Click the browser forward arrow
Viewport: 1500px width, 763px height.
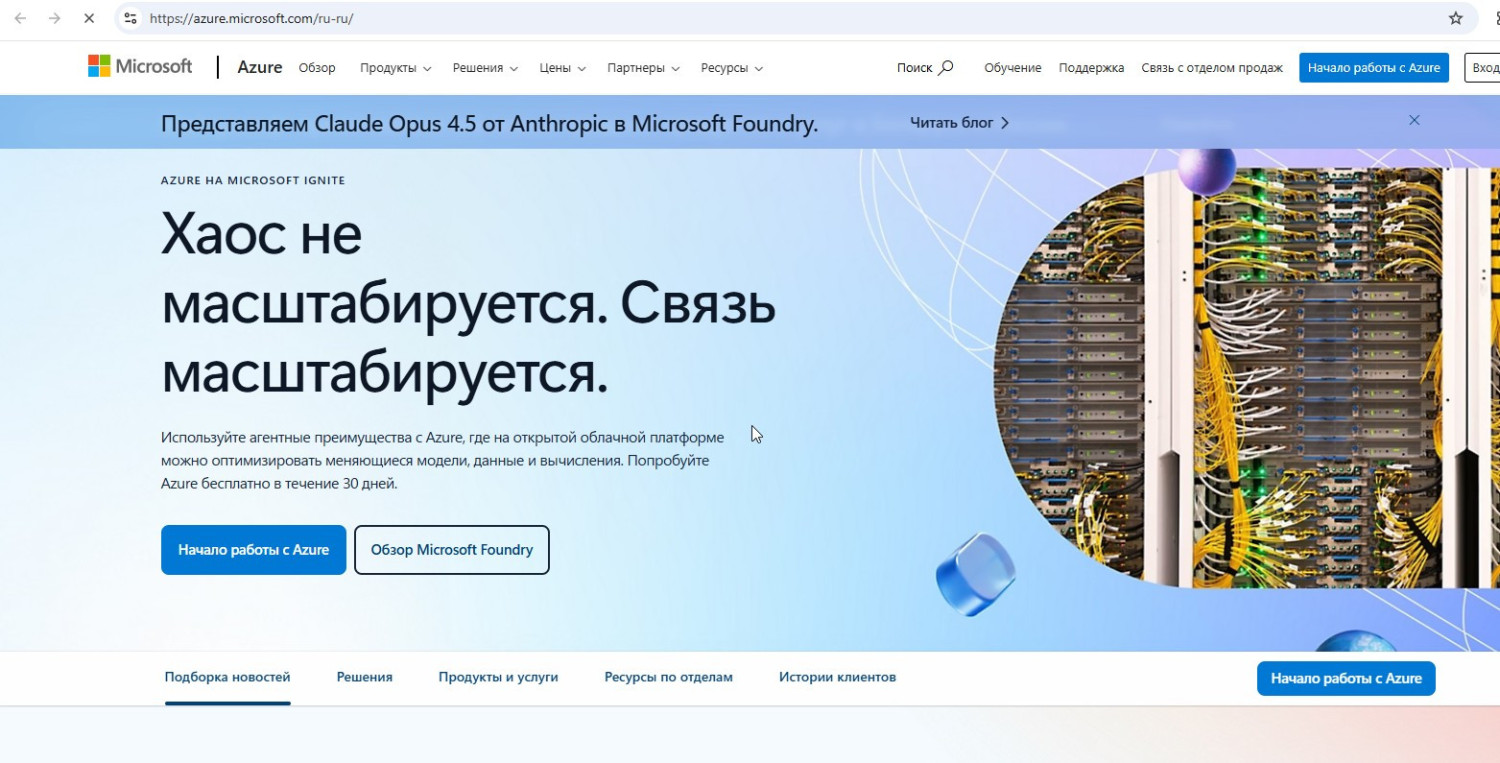point(54,18)
